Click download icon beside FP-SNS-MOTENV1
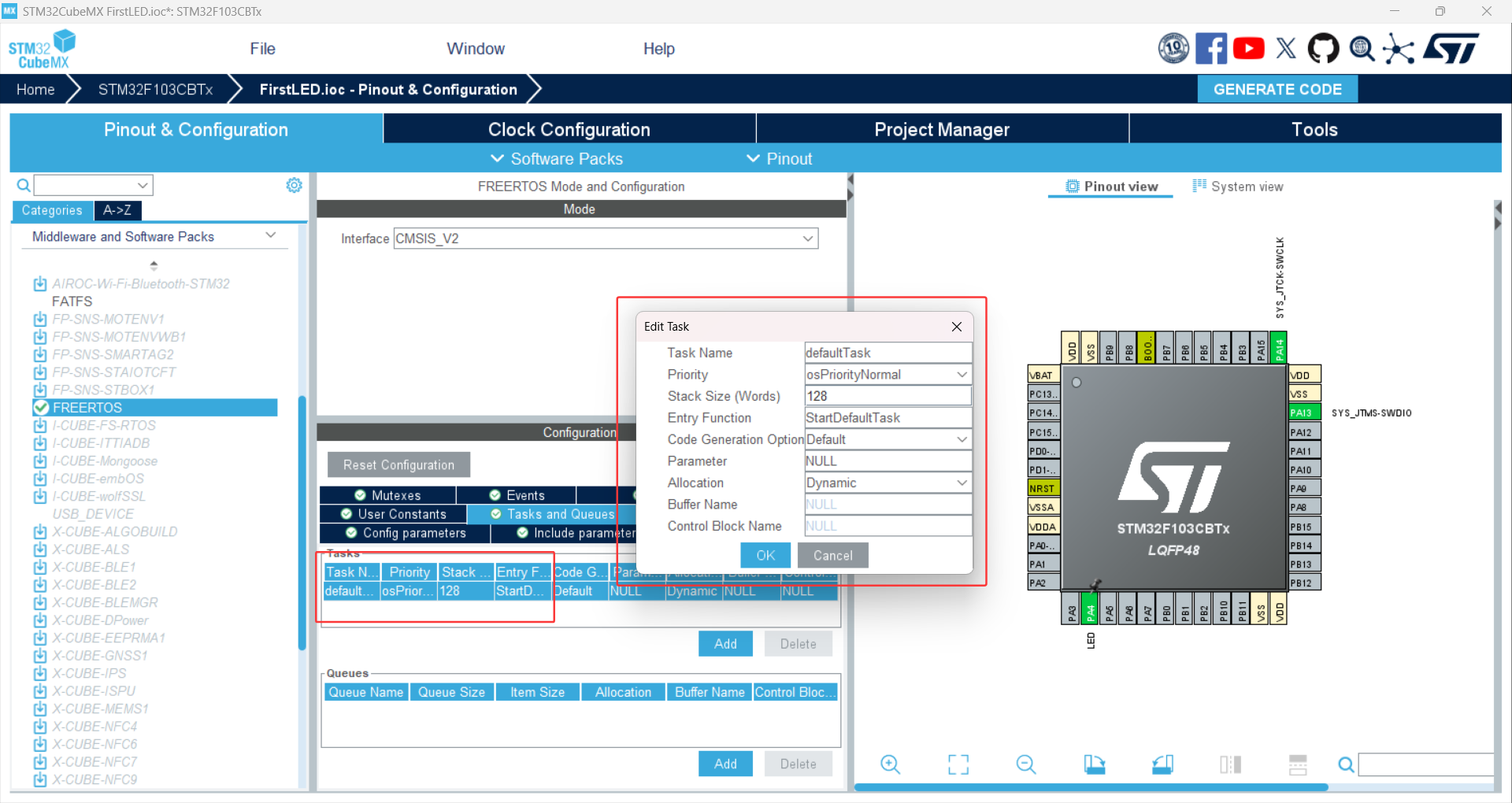This screenshot has height=803, width=1512. click(x=40, y=319)
